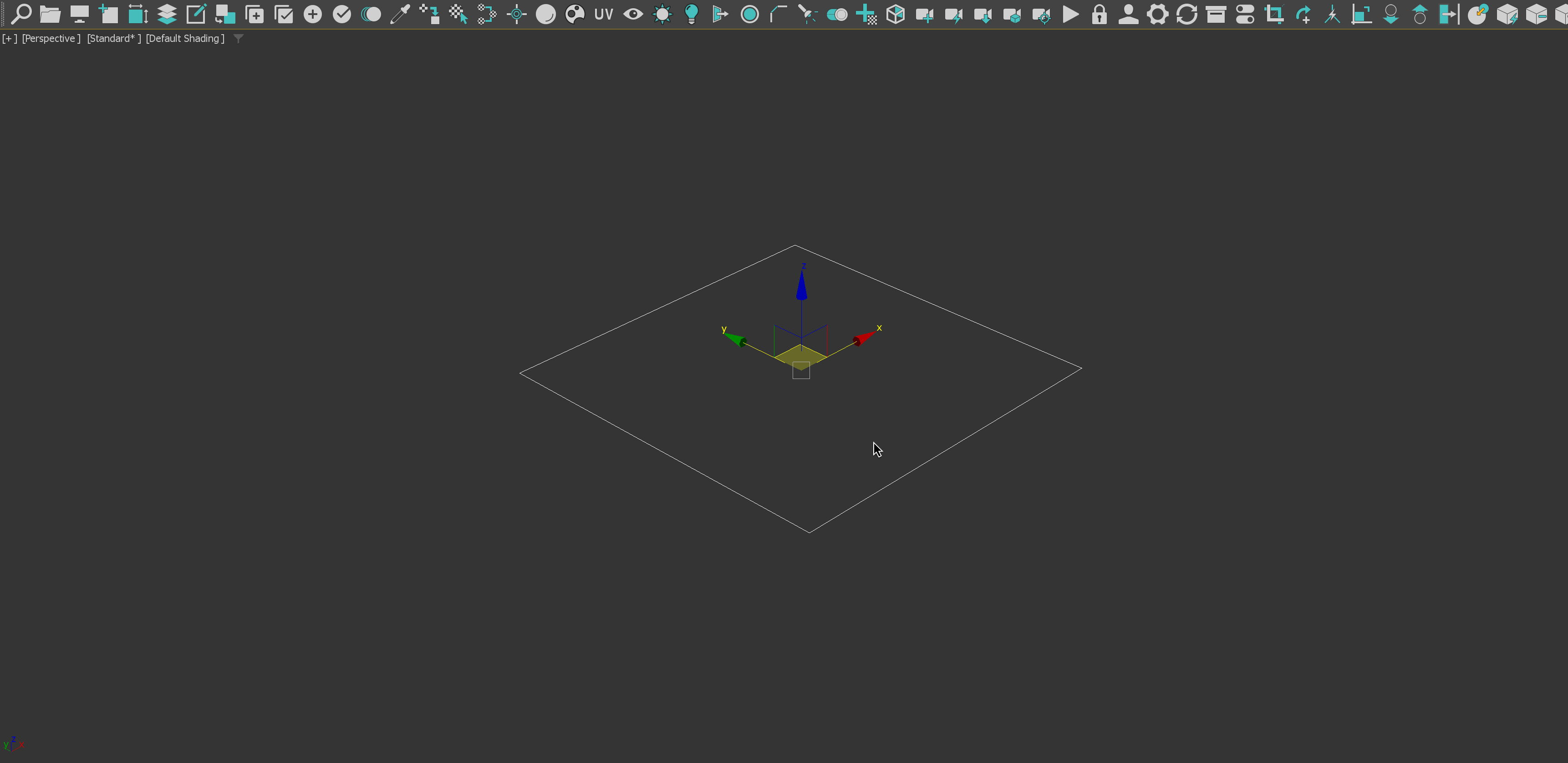Click the teal capsule toggle icon
This screenshot has height=763, width=1568.
[837, 13]
